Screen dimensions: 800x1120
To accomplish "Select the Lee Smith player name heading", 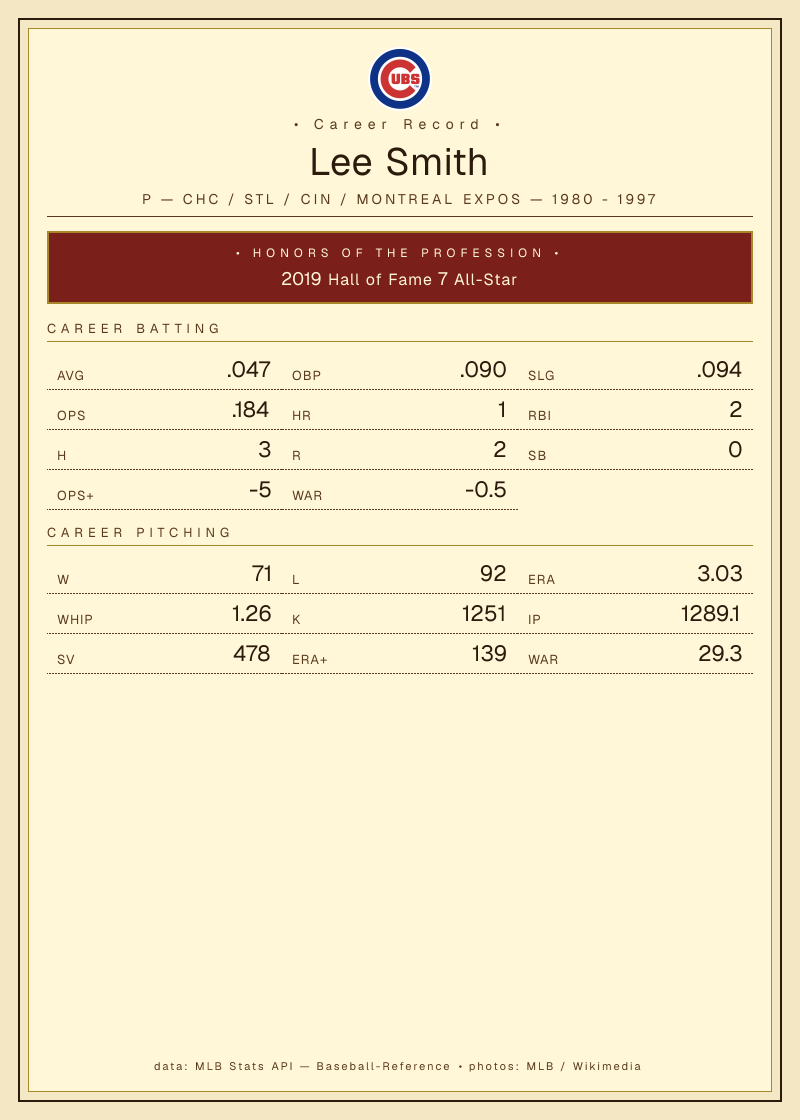I will [399, 162].
